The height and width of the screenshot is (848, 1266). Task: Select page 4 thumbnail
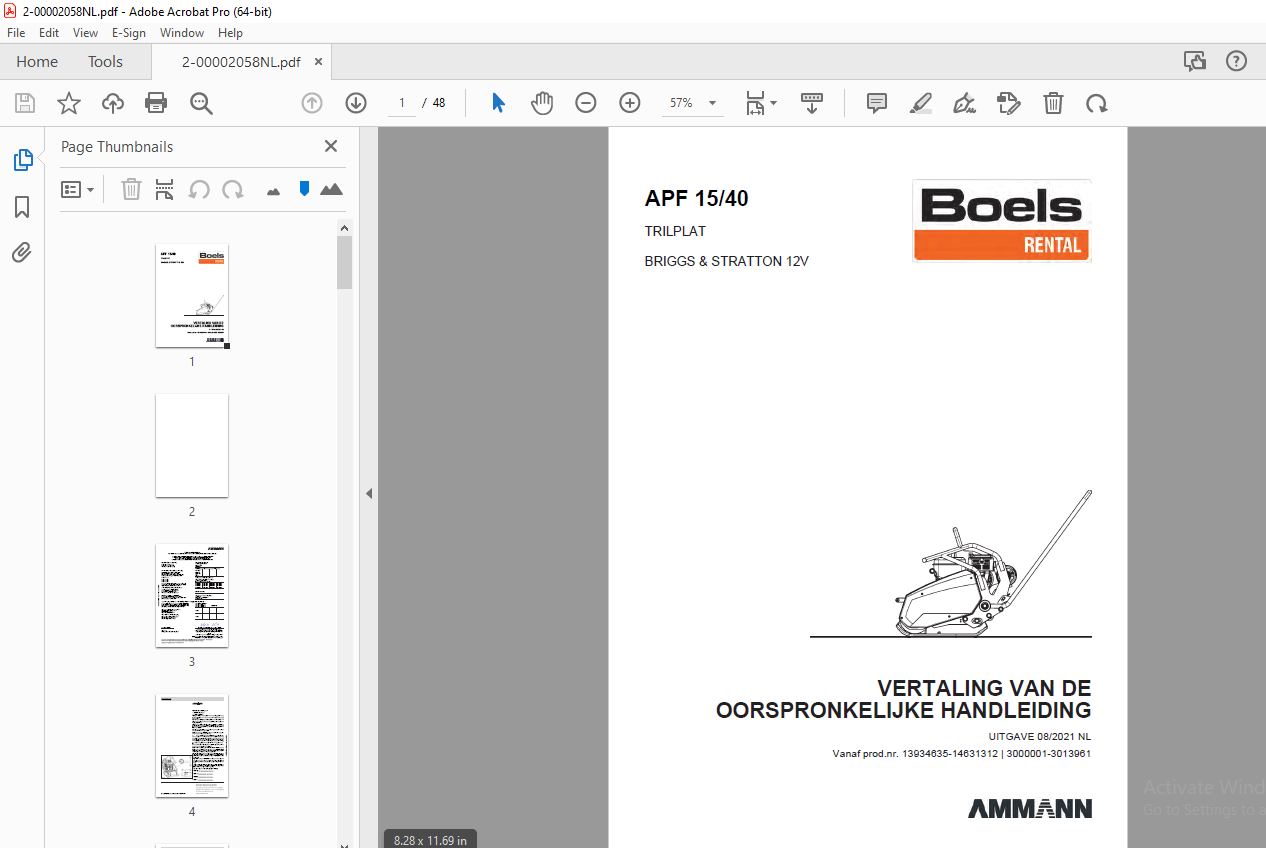(x=192, y=746)
